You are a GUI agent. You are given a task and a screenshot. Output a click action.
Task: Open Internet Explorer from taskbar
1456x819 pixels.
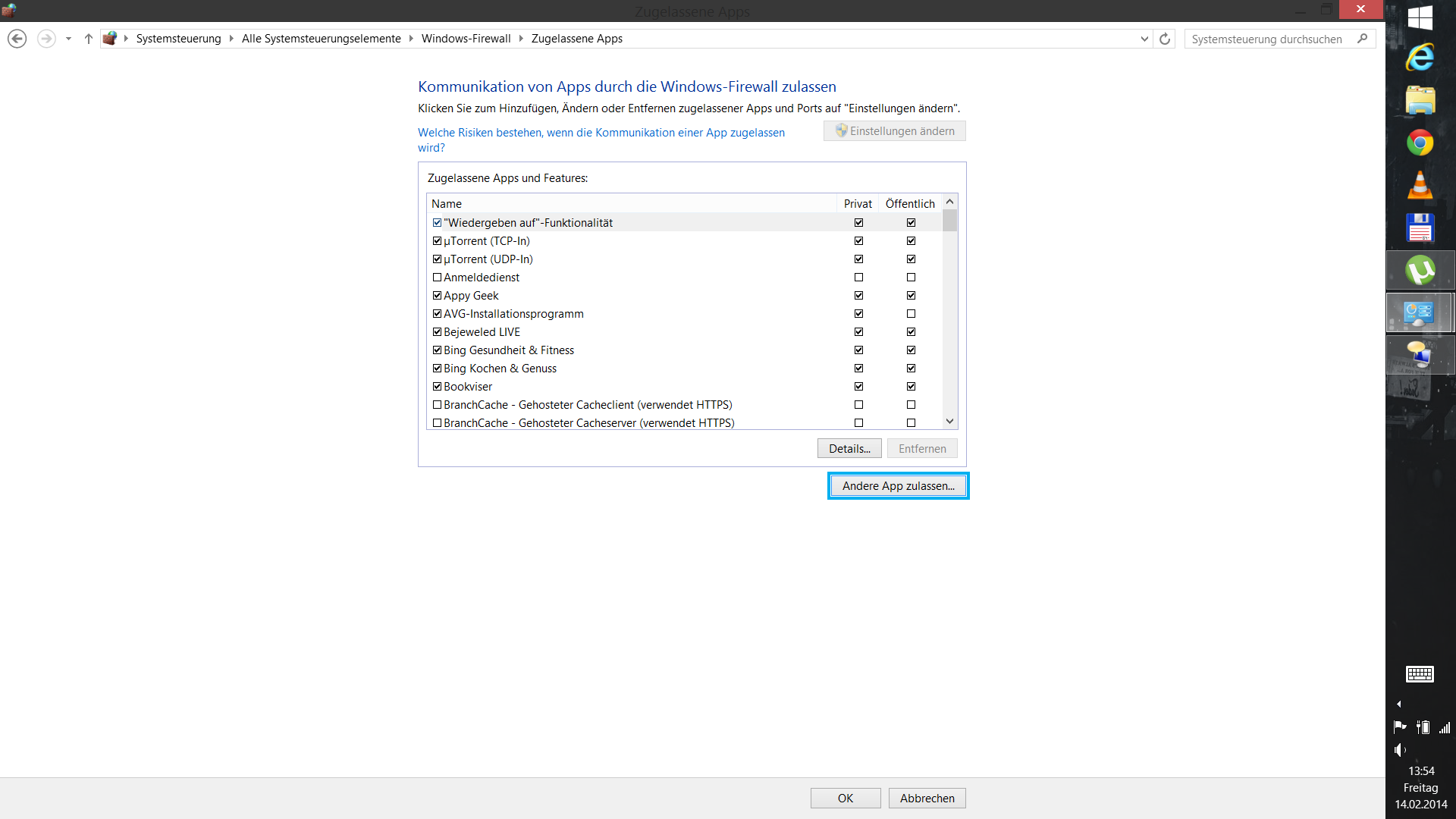(x=1420, y=58)
